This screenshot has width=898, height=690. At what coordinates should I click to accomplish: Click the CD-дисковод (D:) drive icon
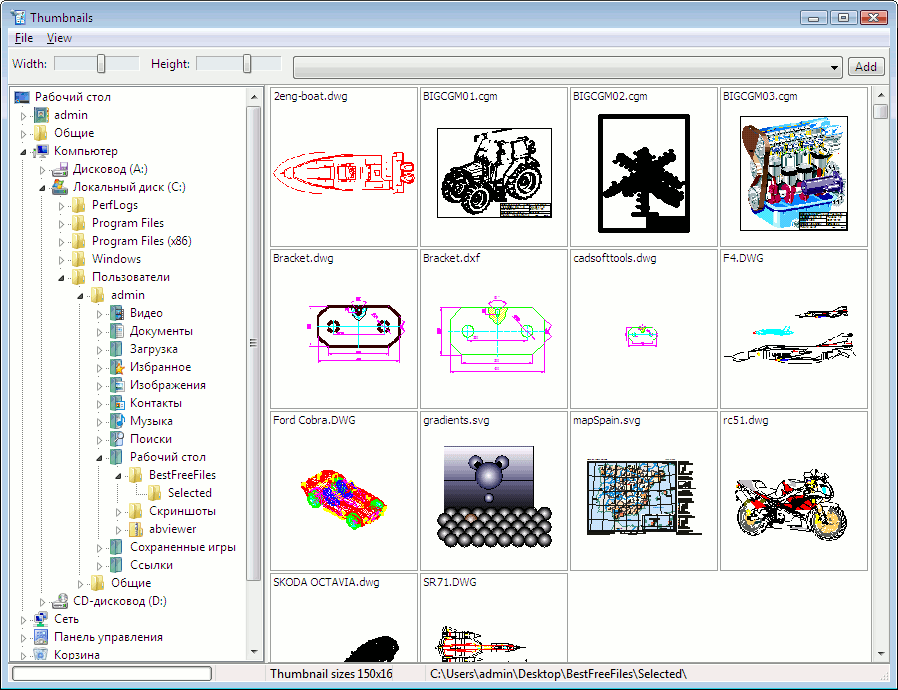coord(60,601)
